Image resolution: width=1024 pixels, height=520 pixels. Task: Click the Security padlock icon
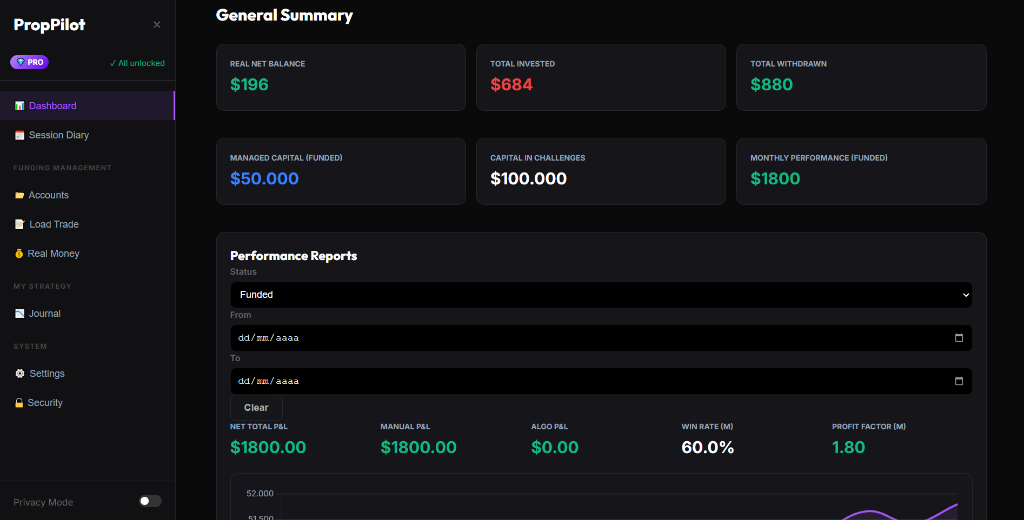[x=19, y=403]
